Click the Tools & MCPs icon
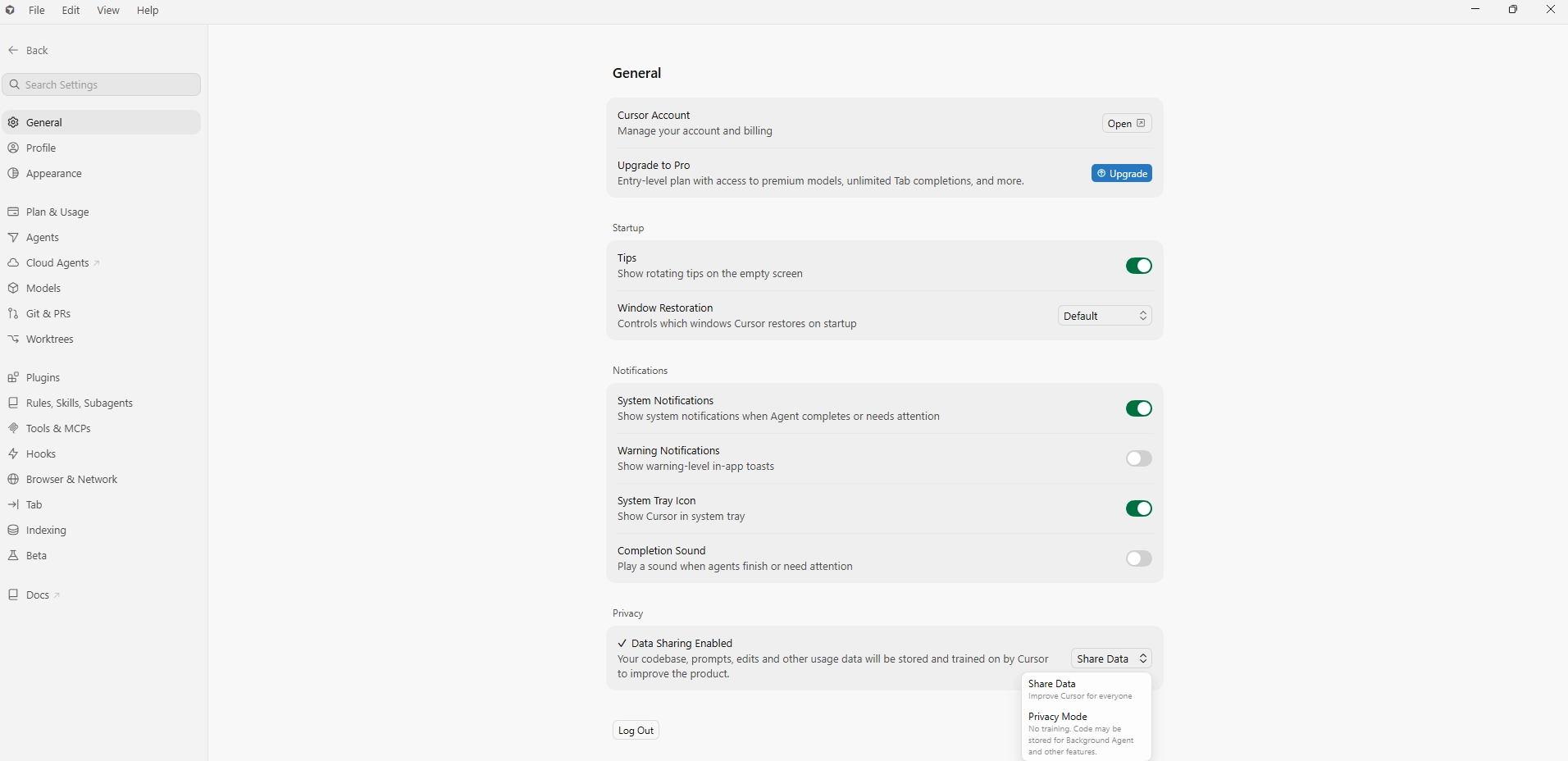 click(13, 428)
